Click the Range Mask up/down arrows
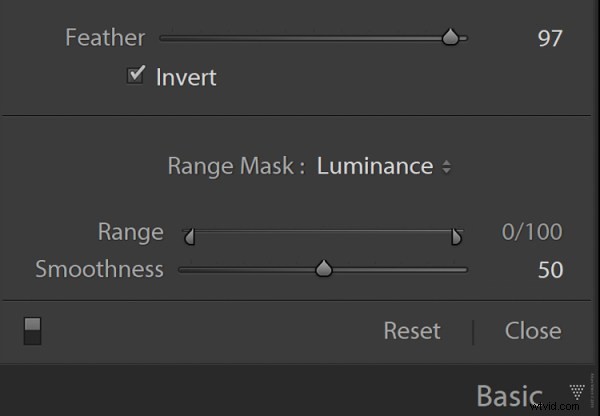 446,167
